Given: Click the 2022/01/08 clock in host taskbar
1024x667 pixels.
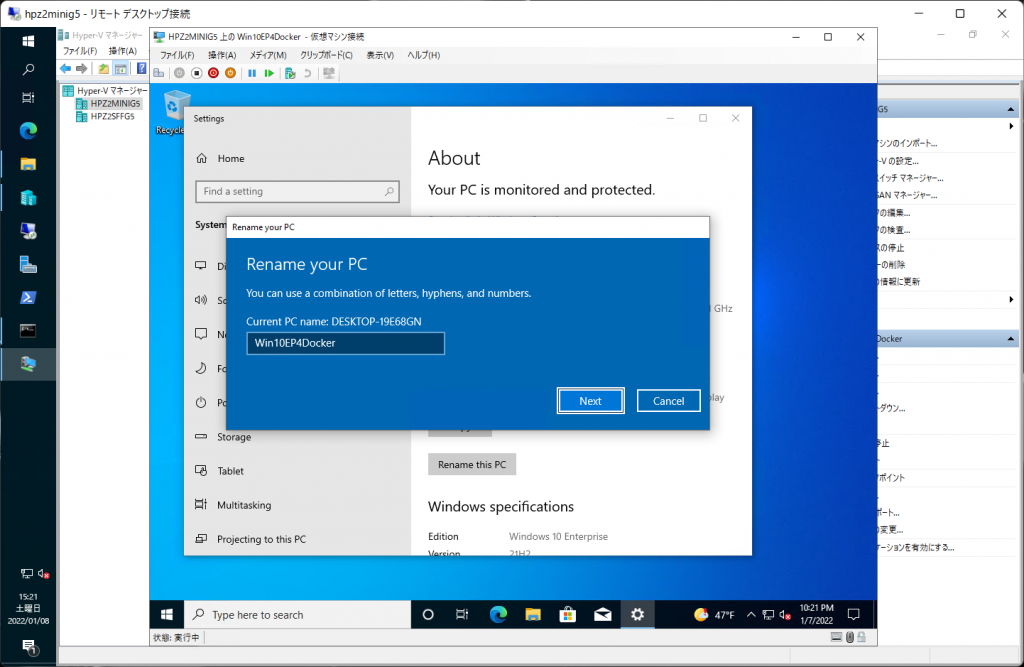Looking at the screenshot, I should [28, 609].
